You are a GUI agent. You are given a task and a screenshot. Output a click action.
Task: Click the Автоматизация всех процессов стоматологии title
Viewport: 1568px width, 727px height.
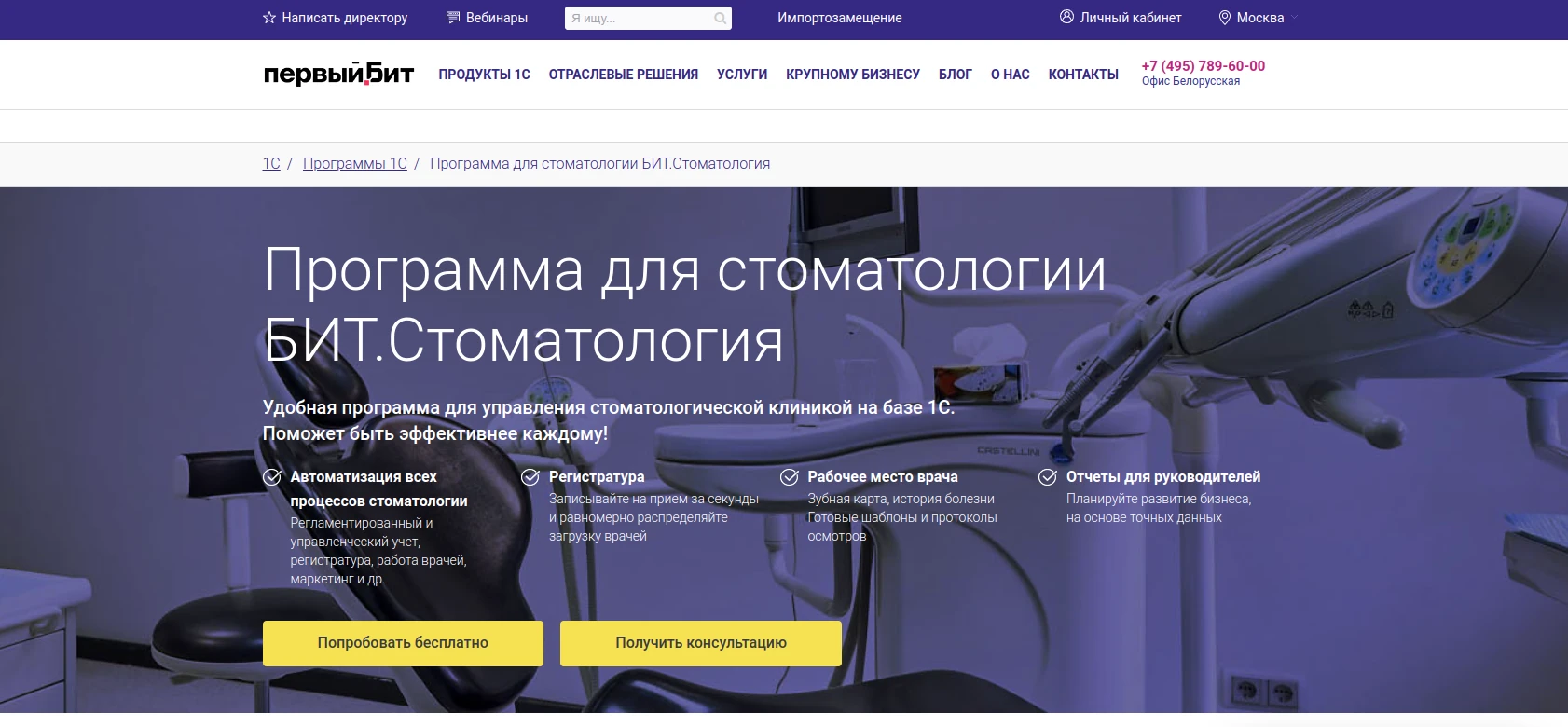click(378, 488)
